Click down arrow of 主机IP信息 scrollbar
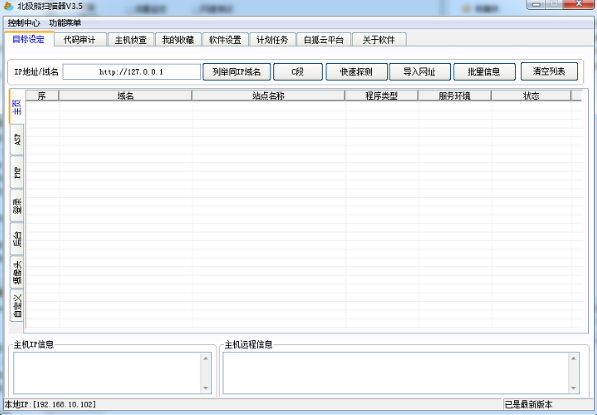Screen dimensions: 597x415 point(206,388)
